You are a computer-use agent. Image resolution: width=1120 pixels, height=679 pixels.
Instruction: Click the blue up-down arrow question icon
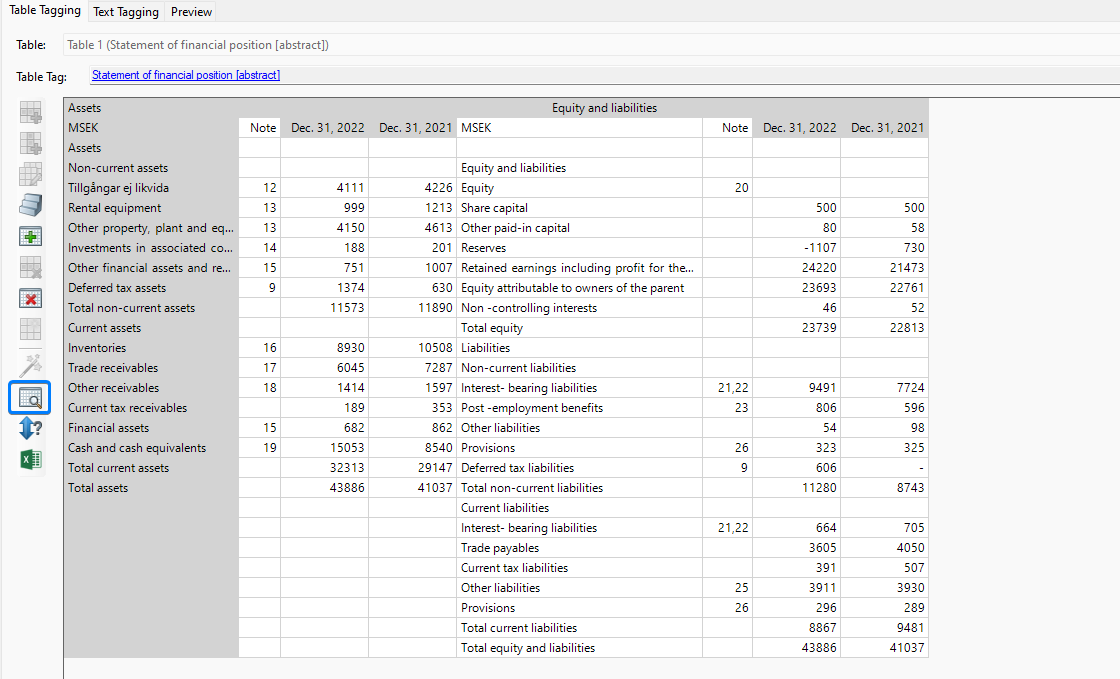(31, 428)
